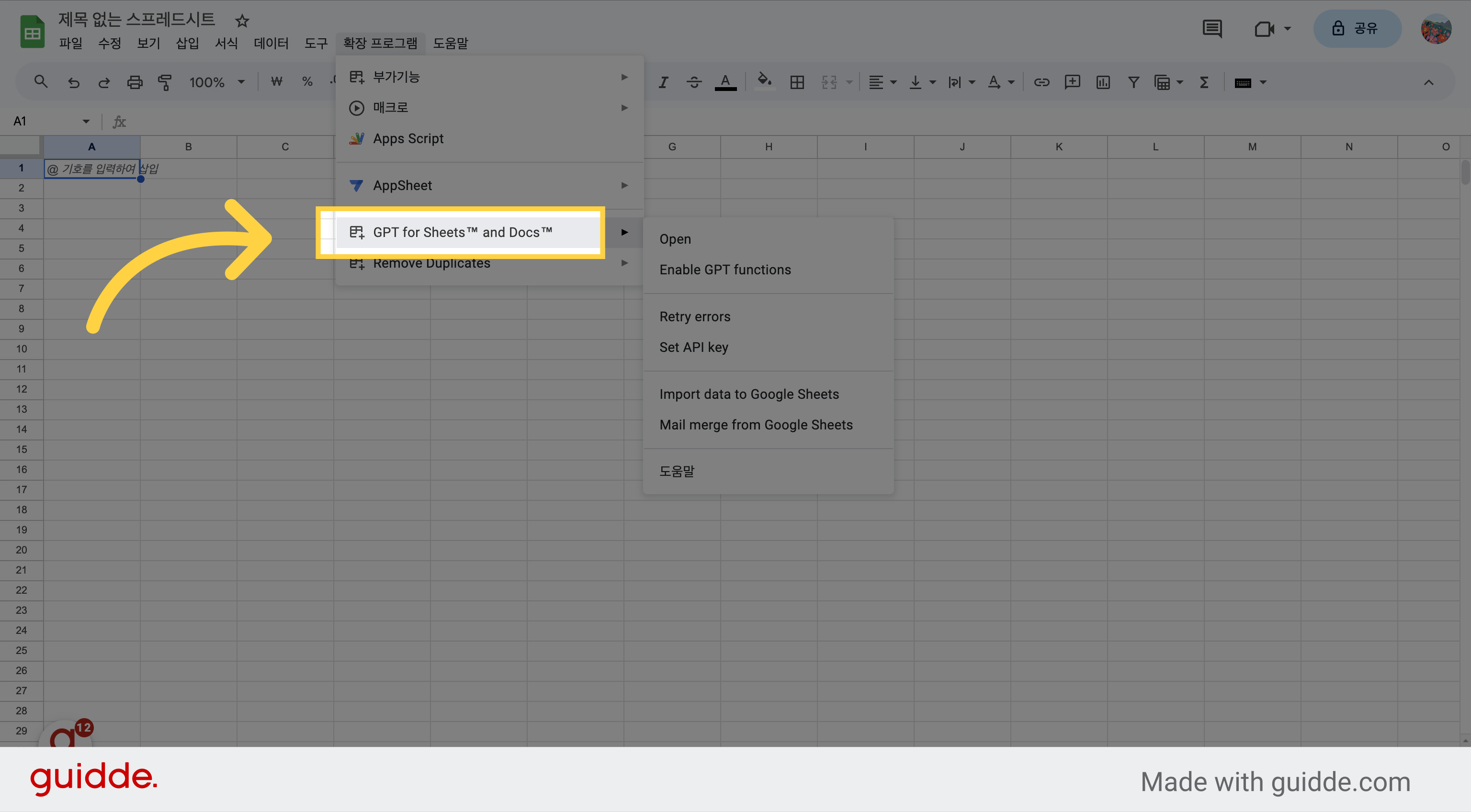This screenshot has height=812, width=1471.
Task: Collapse the toolbar with the chevron
Action: 1429,82
